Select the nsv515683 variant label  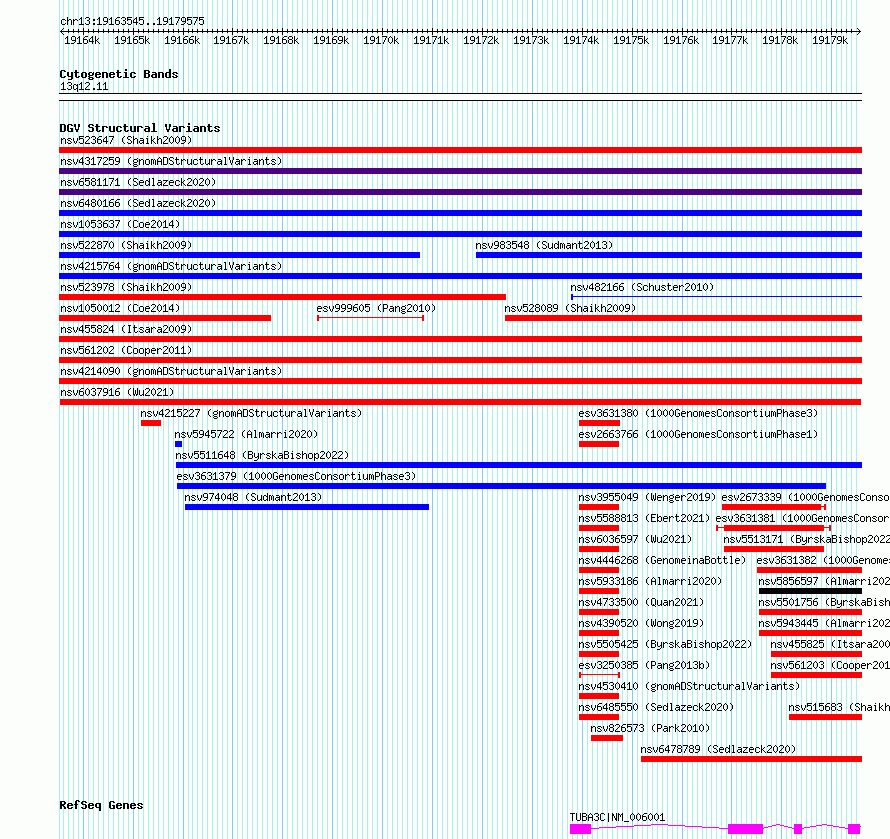pos(839,707)
